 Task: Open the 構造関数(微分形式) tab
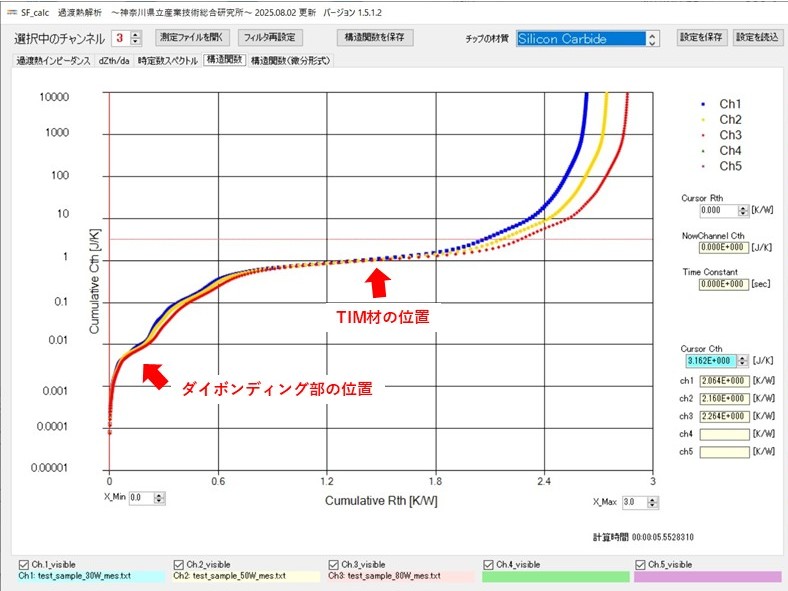(x=290, y=61)
